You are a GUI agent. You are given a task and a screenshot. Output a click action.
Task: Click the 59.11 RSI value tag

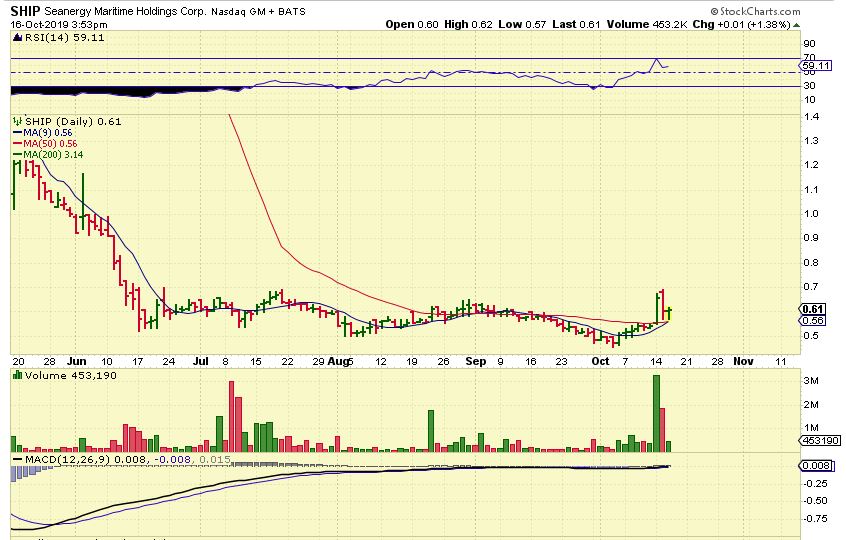pyautogui.click(x=815, y=66)
